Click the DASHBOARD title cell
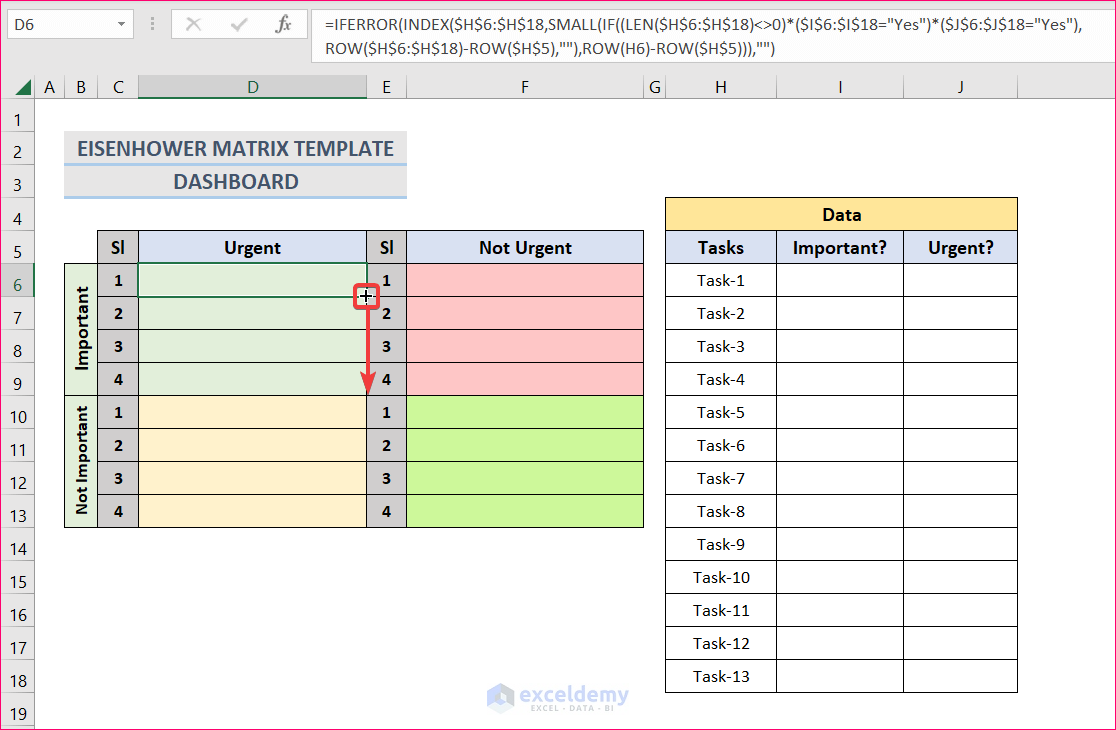 (x=236, y=181)
